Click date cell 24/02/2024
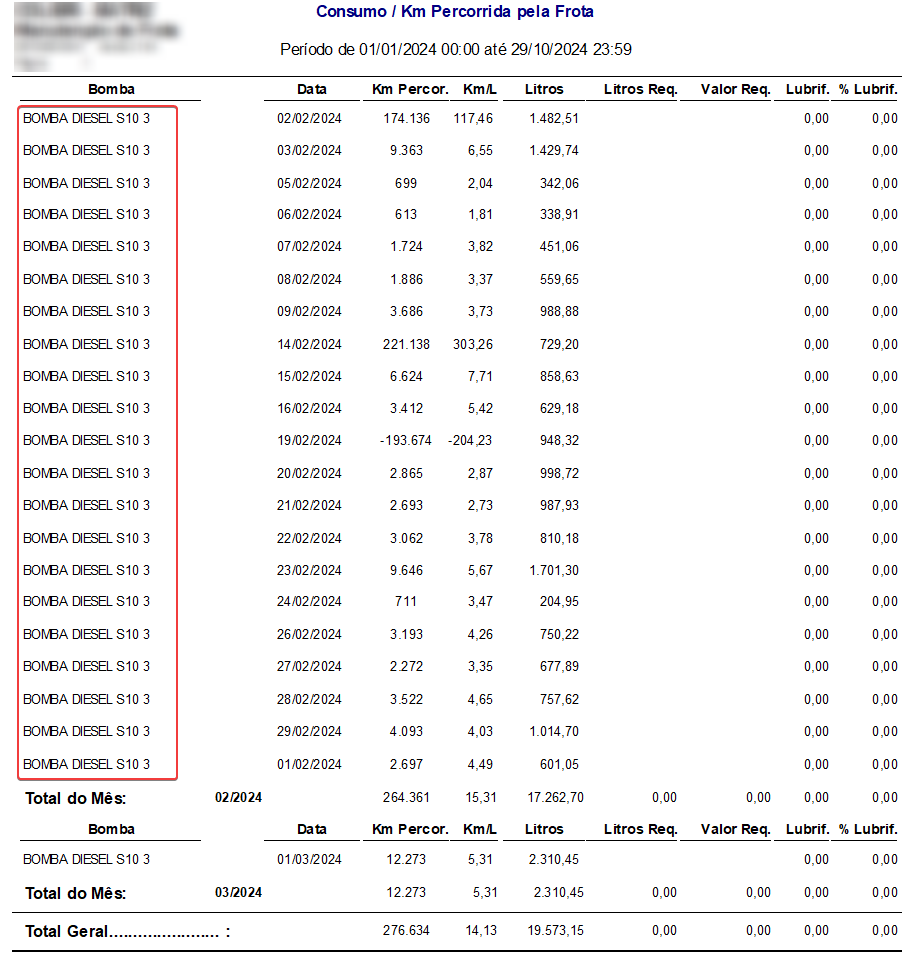Viewport: 920px width, 961px height. pos(309,602)
